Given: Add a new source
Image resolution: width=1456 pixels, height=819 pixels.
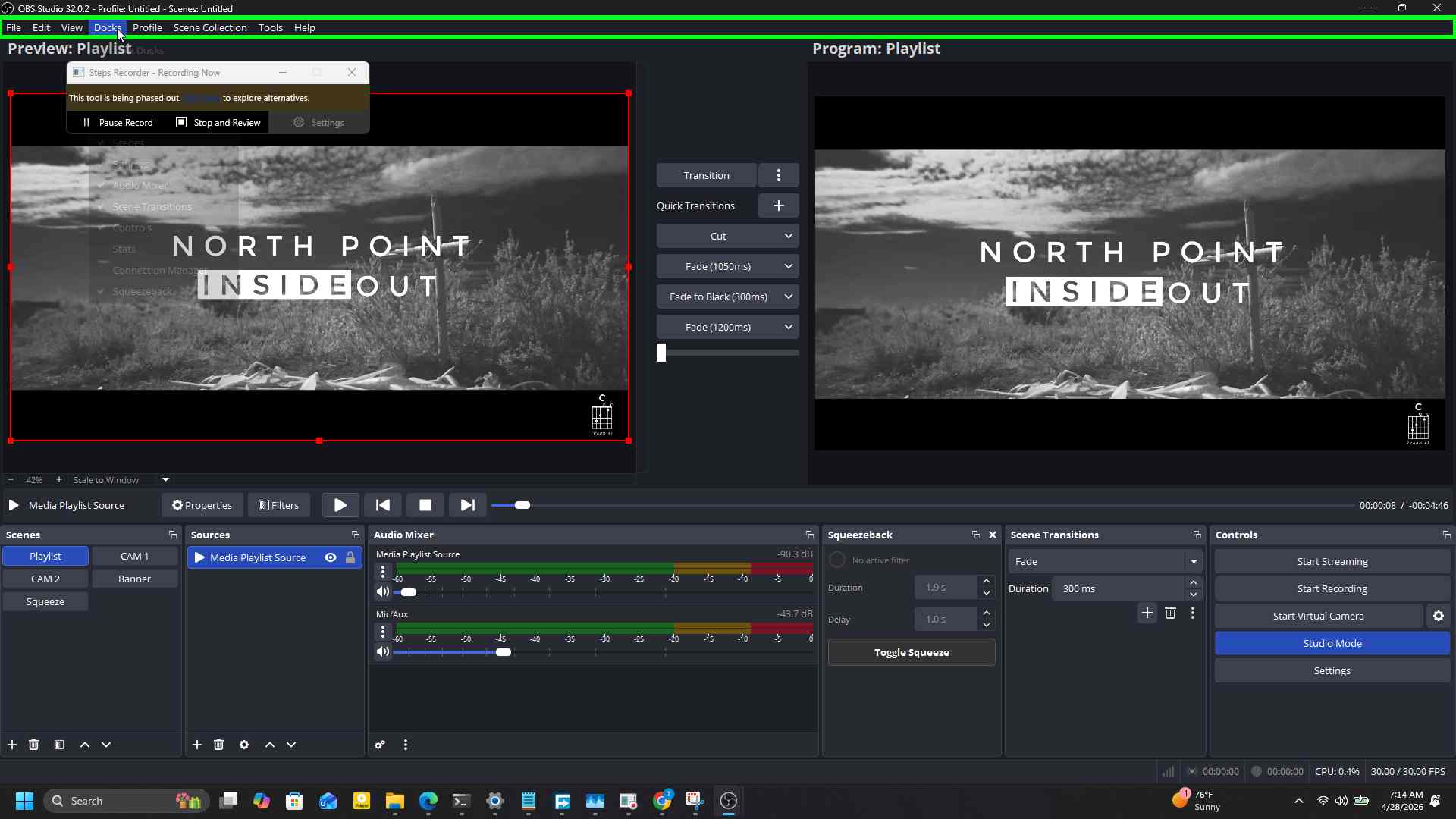Looking at the screenshot, I should pyautogui.click(x=197, y=745).
